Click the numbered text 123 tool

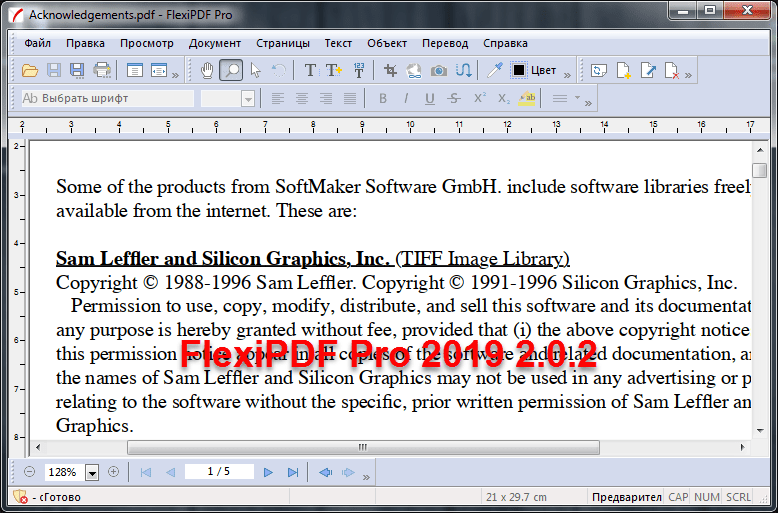359,70
